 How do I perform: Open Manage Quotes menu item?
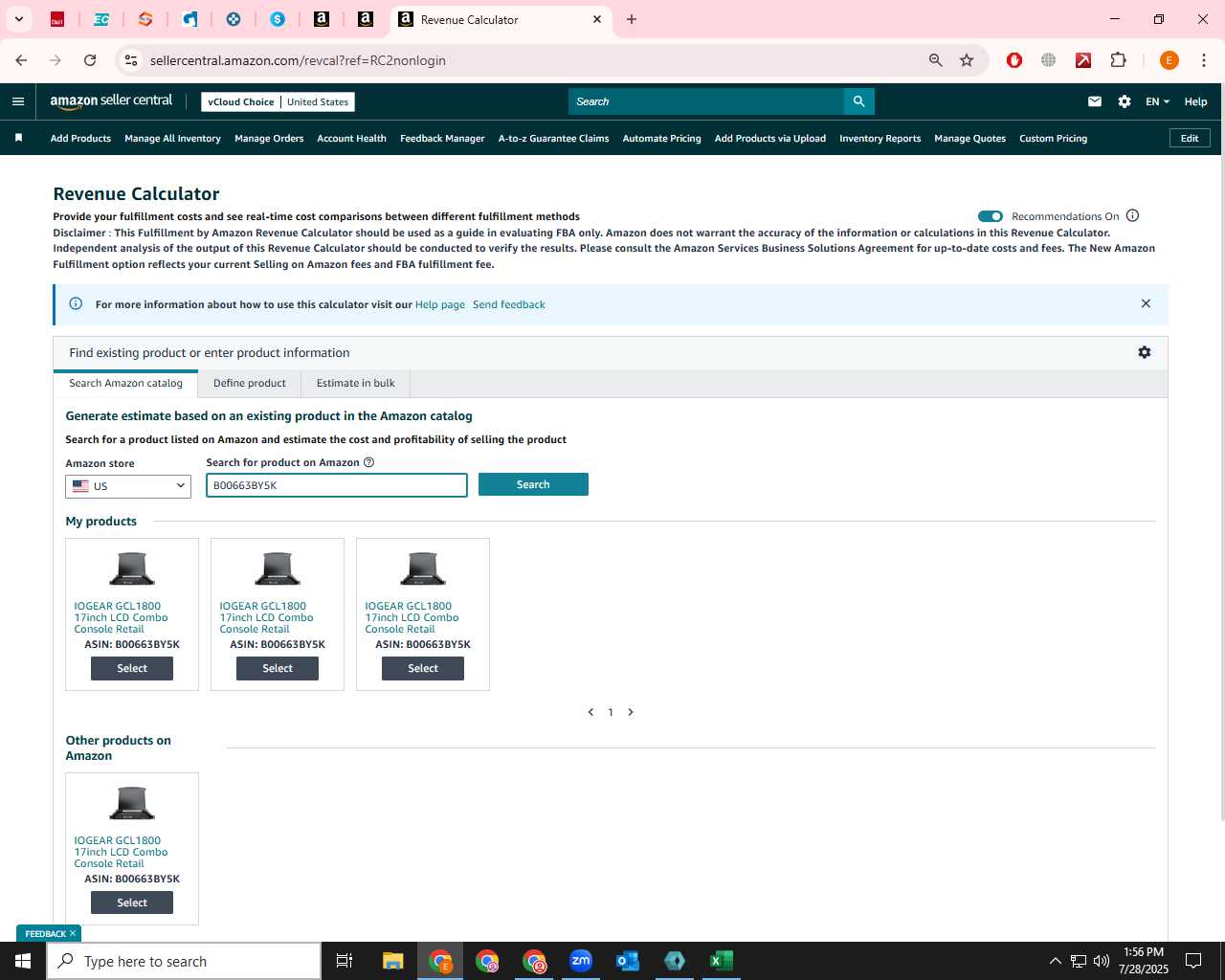pyautogui.click(x=969, y=138)
